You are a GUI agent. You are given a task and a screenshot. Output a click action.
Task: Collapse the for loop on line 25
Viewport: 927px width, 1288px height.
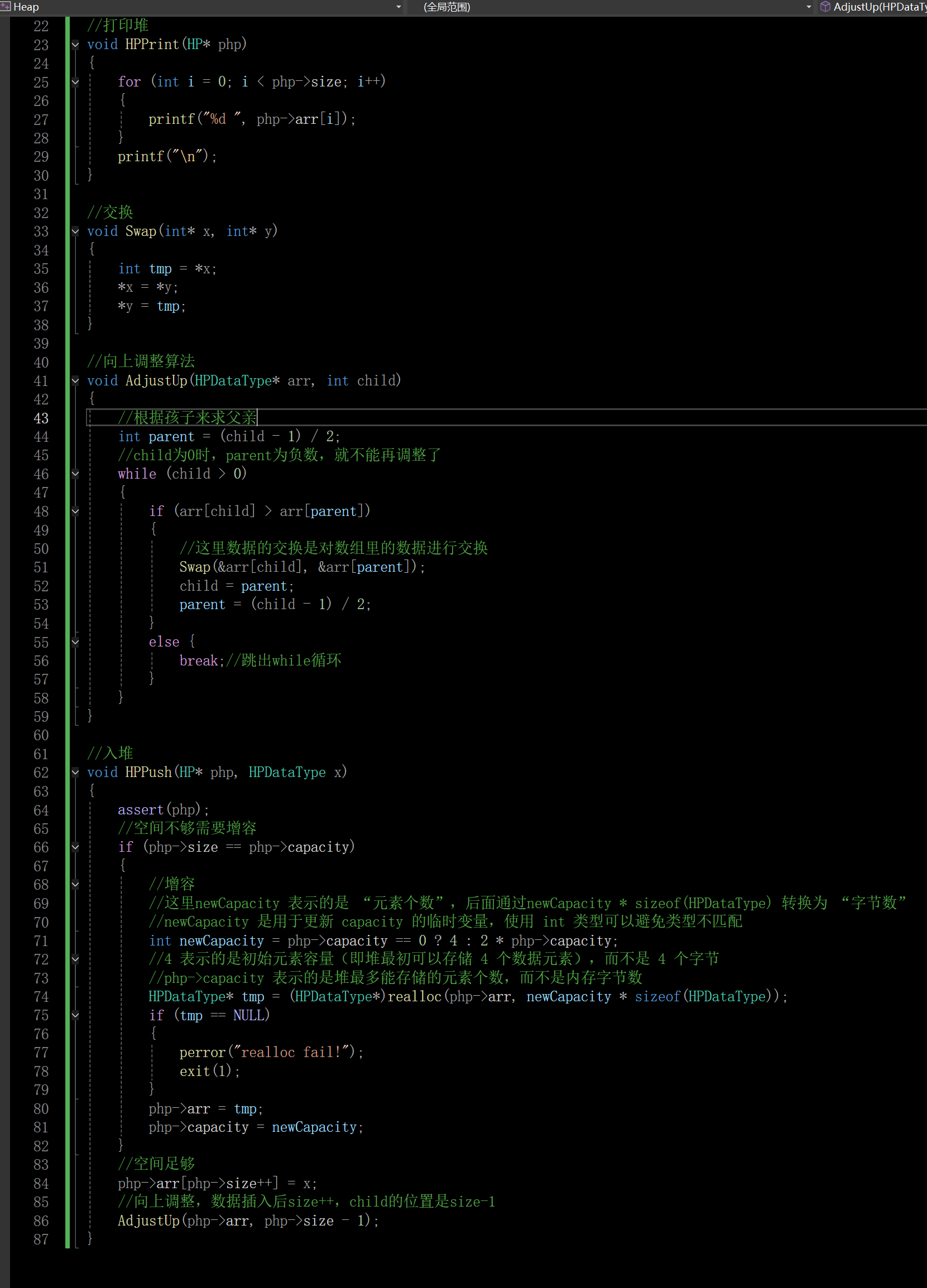coord(75,82)
